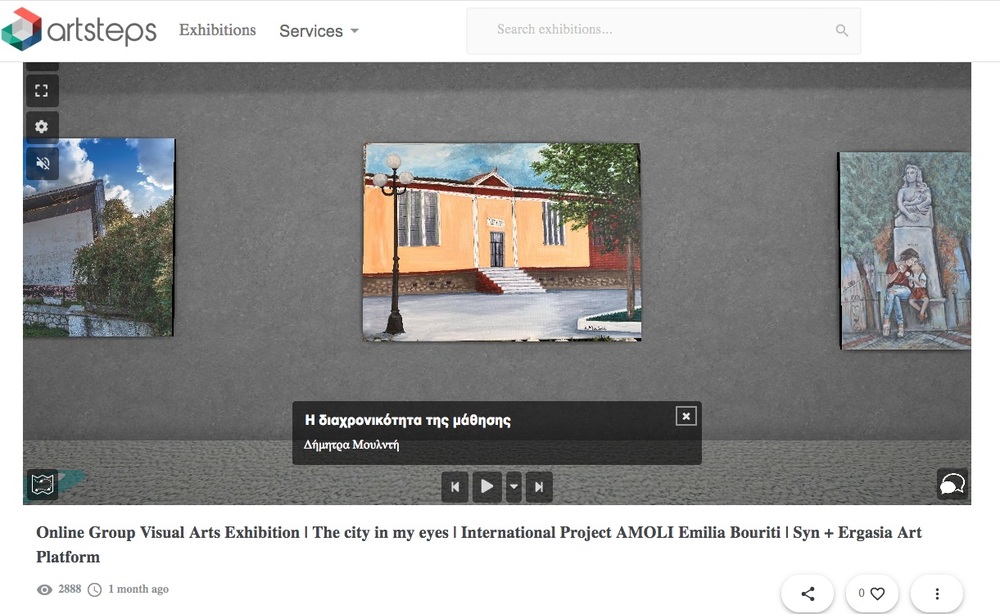Like the exhibition with heart button
Image resolution: width=1000 pixels, height=614 pixels.
tap(872, 593)
